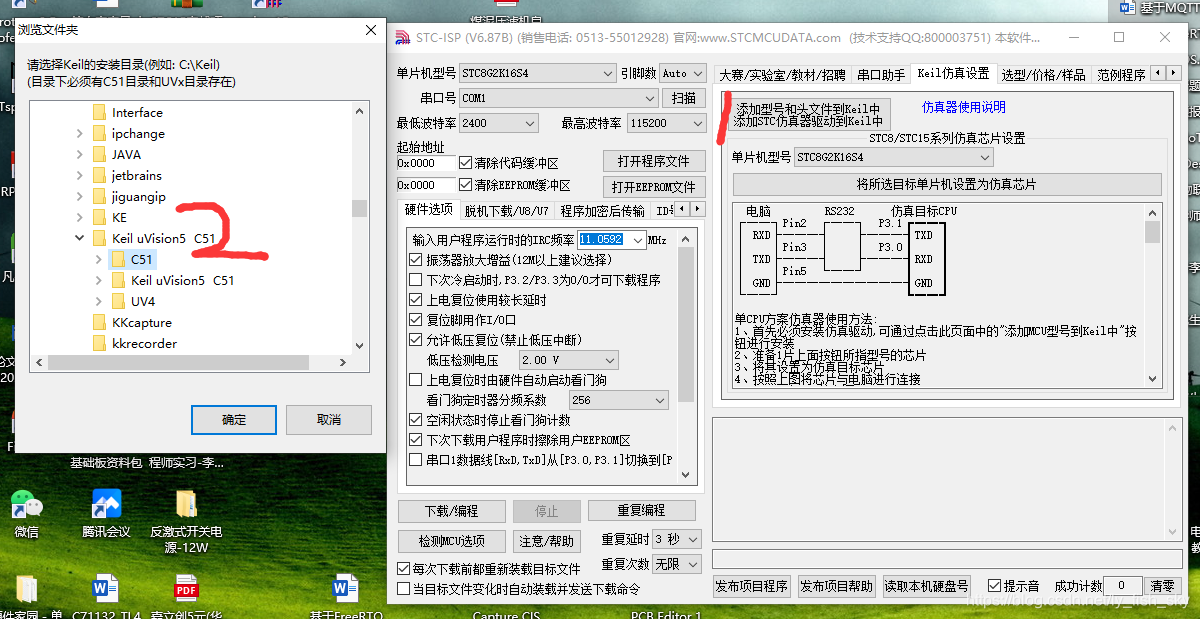Viewport: 1200px width, 619px height.
Task: Switch to 脱机下载/U8/U7 tab
Action: pyautogui.click(x=506, y=211)
